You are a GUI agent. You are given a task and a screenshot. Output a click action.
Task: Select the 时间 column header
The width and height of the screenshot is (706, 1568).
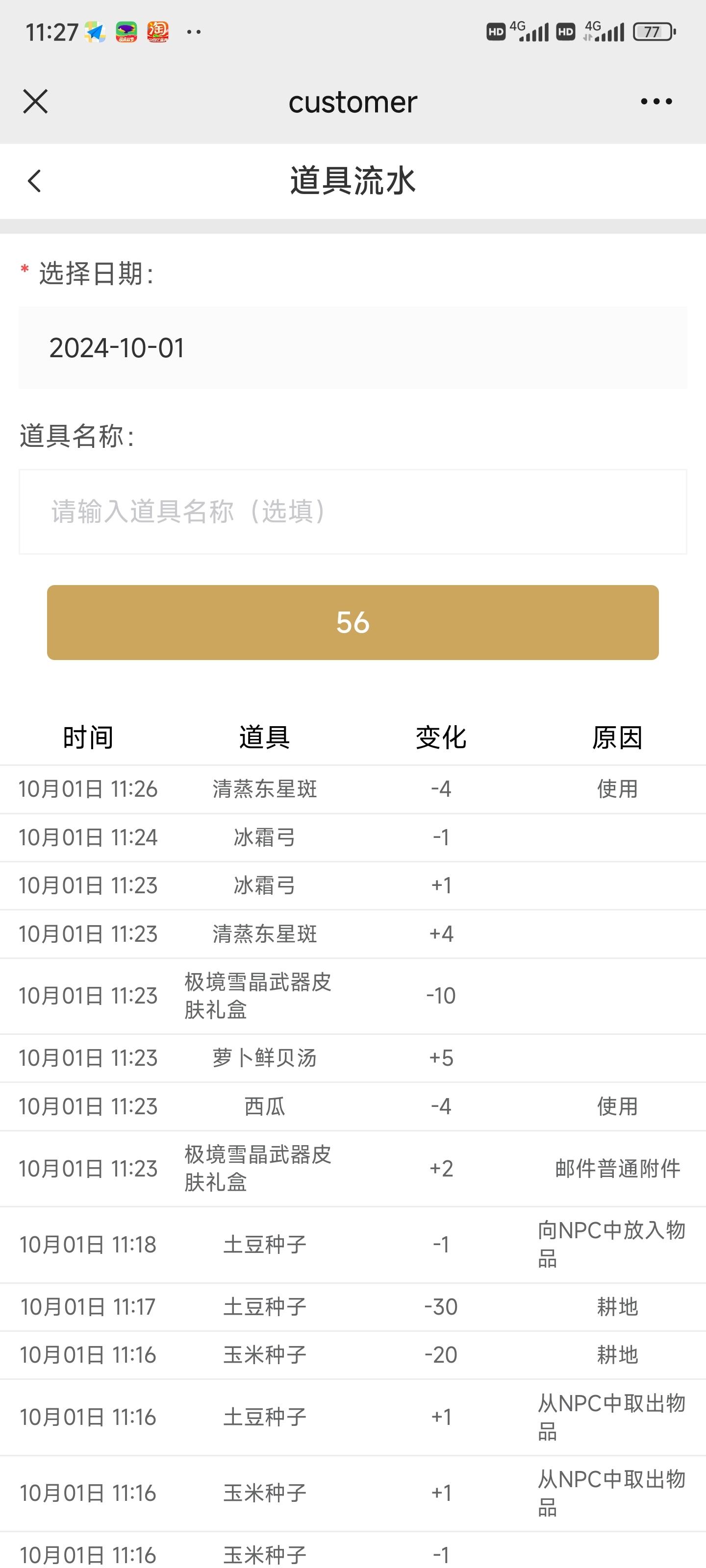click(88, 737)
